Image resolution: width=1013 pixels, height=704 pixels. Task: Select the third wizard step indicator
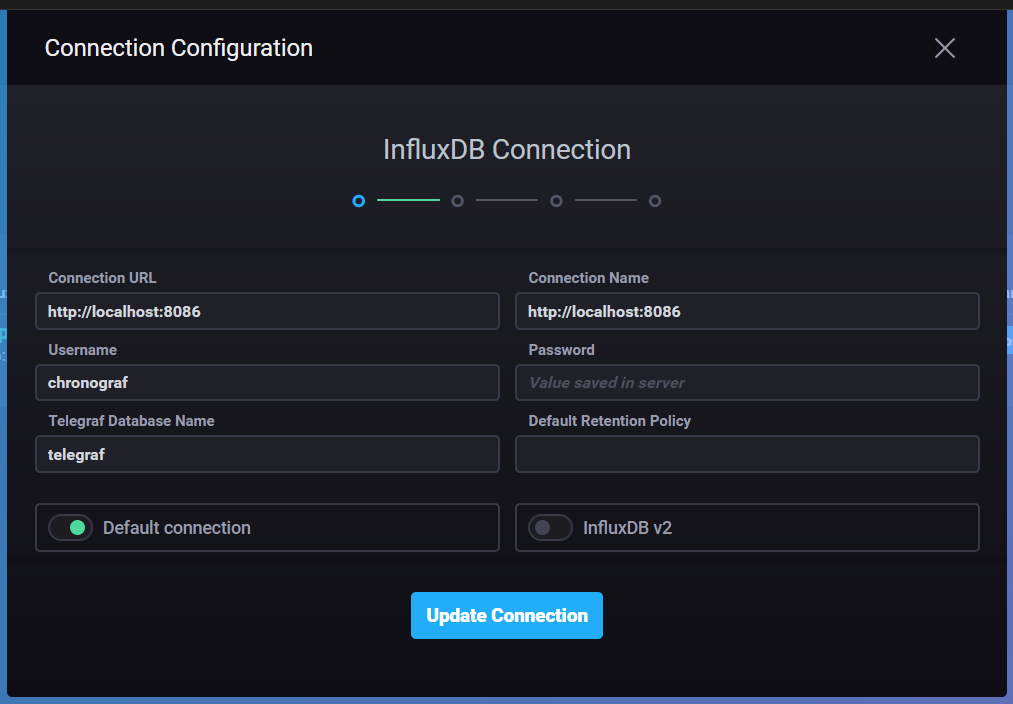[556, 200]
